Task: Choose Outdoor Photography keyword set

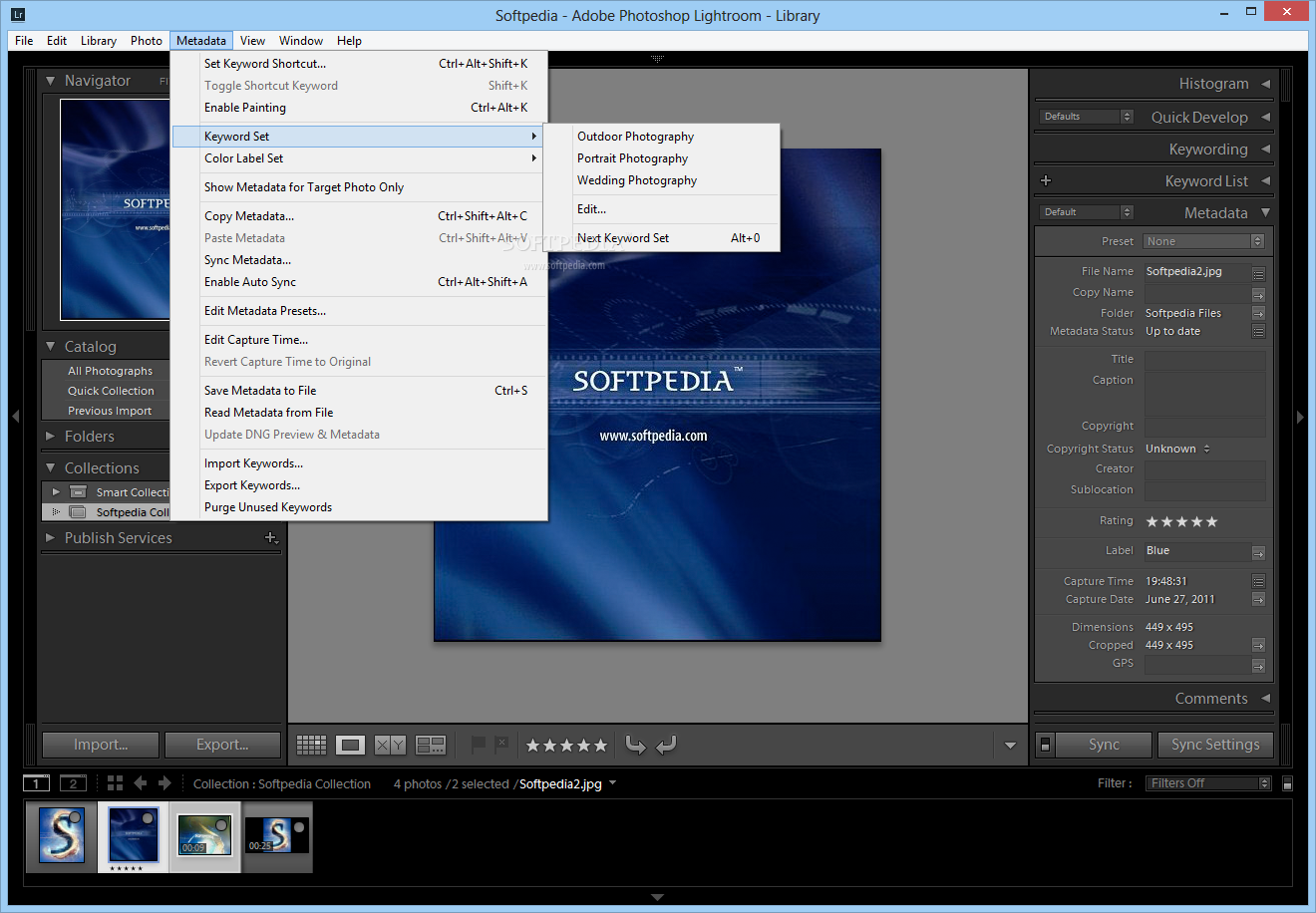Action: coord(662,137)
